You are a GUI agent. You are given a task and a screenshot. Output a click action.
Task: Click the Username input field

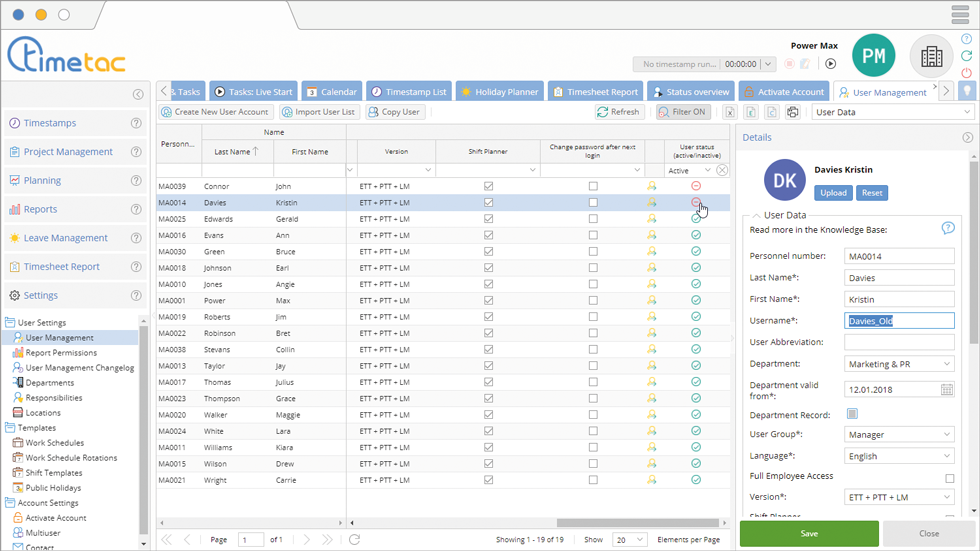(899, 321)
